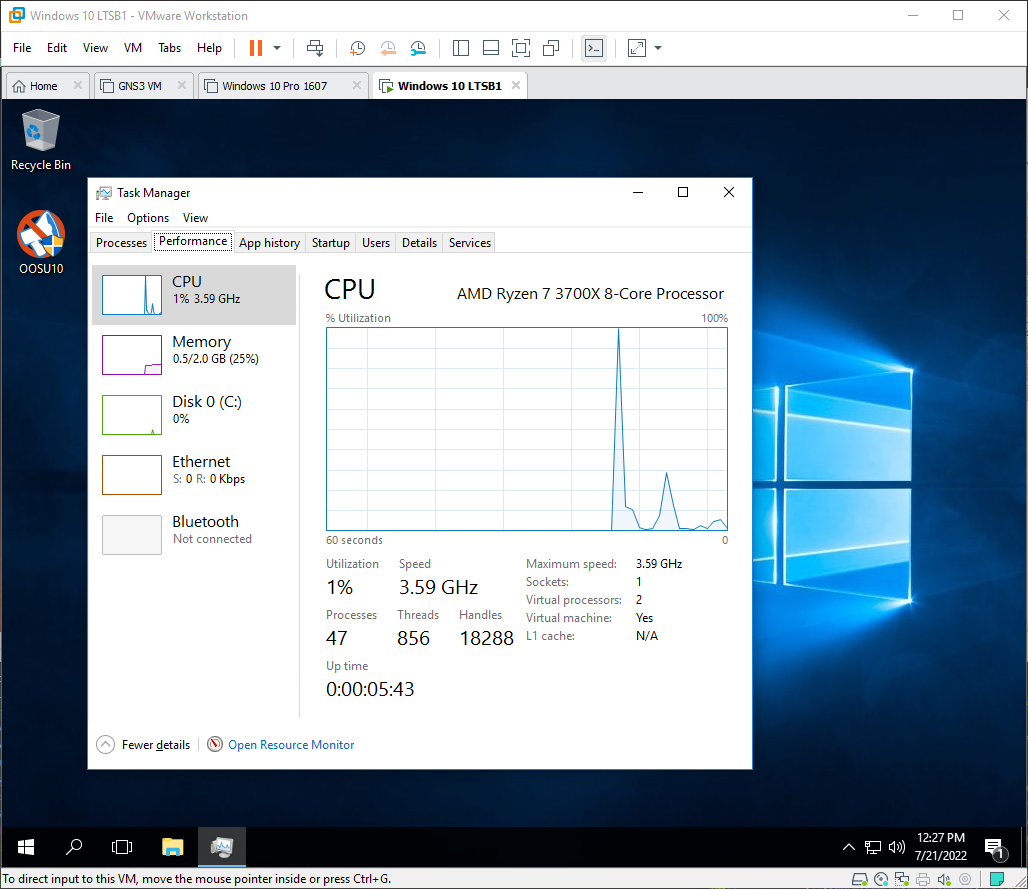Screen dimensions: 1028x889
Task: Click the VMware sound card status icon
Action: click(x=944, y=879)
